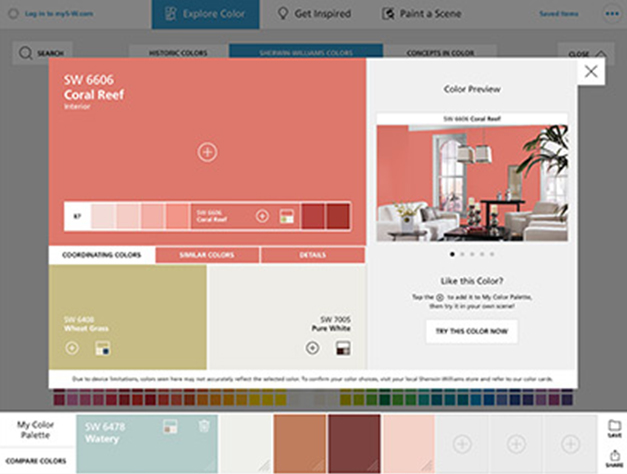627x474 pixels.
Task: Select the darkest red swatch in color strip
Action: 338,216
